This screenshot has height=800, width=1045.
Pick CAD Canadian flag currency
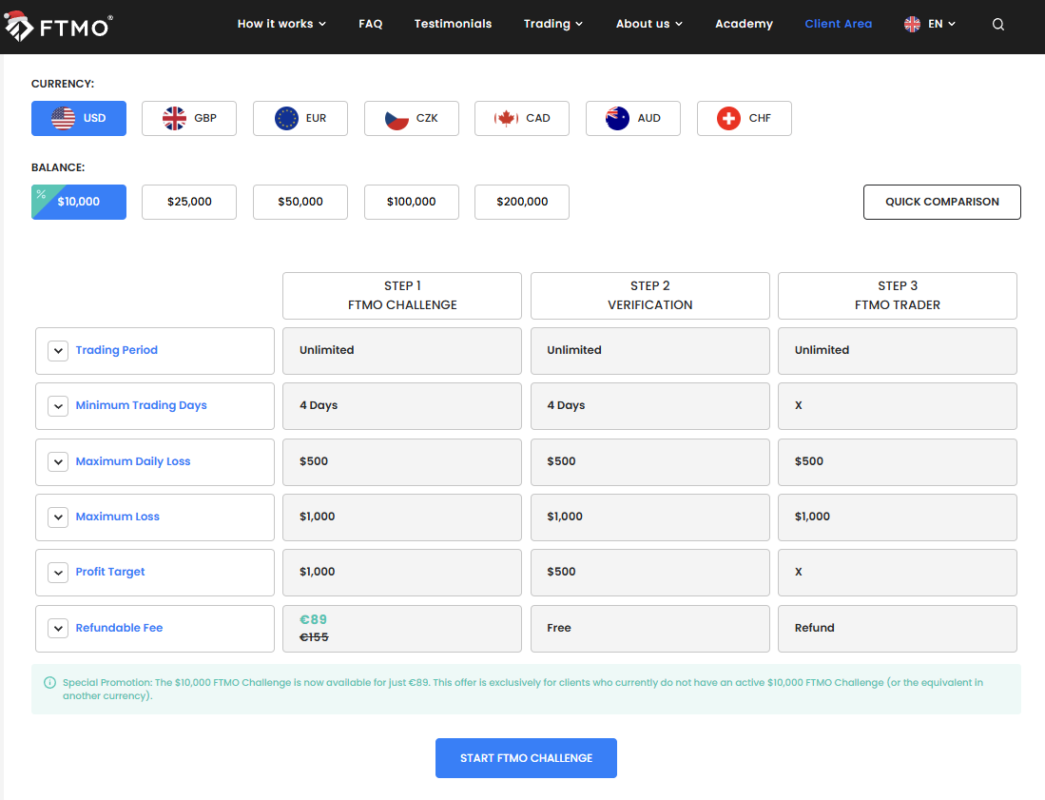coord(522,118)
